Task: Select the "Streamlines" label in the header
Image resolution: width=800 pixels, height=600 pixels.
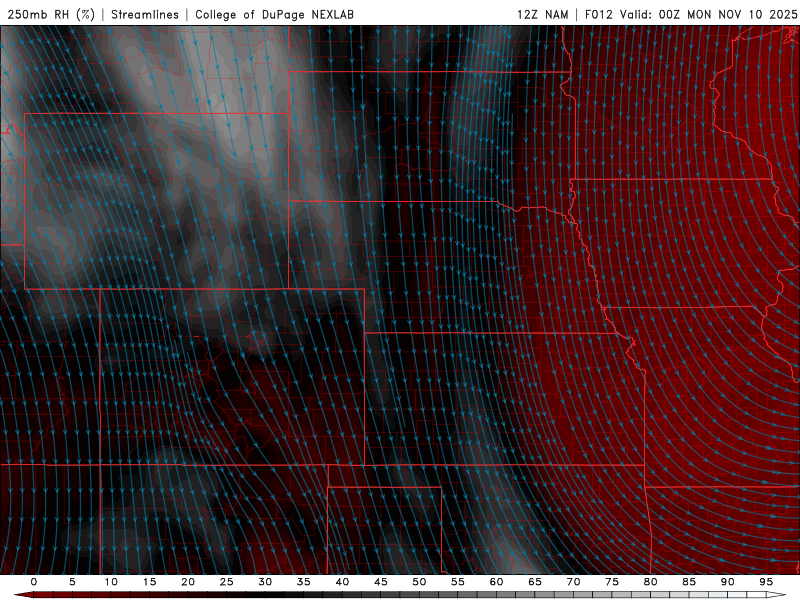Action: [145, 14]
